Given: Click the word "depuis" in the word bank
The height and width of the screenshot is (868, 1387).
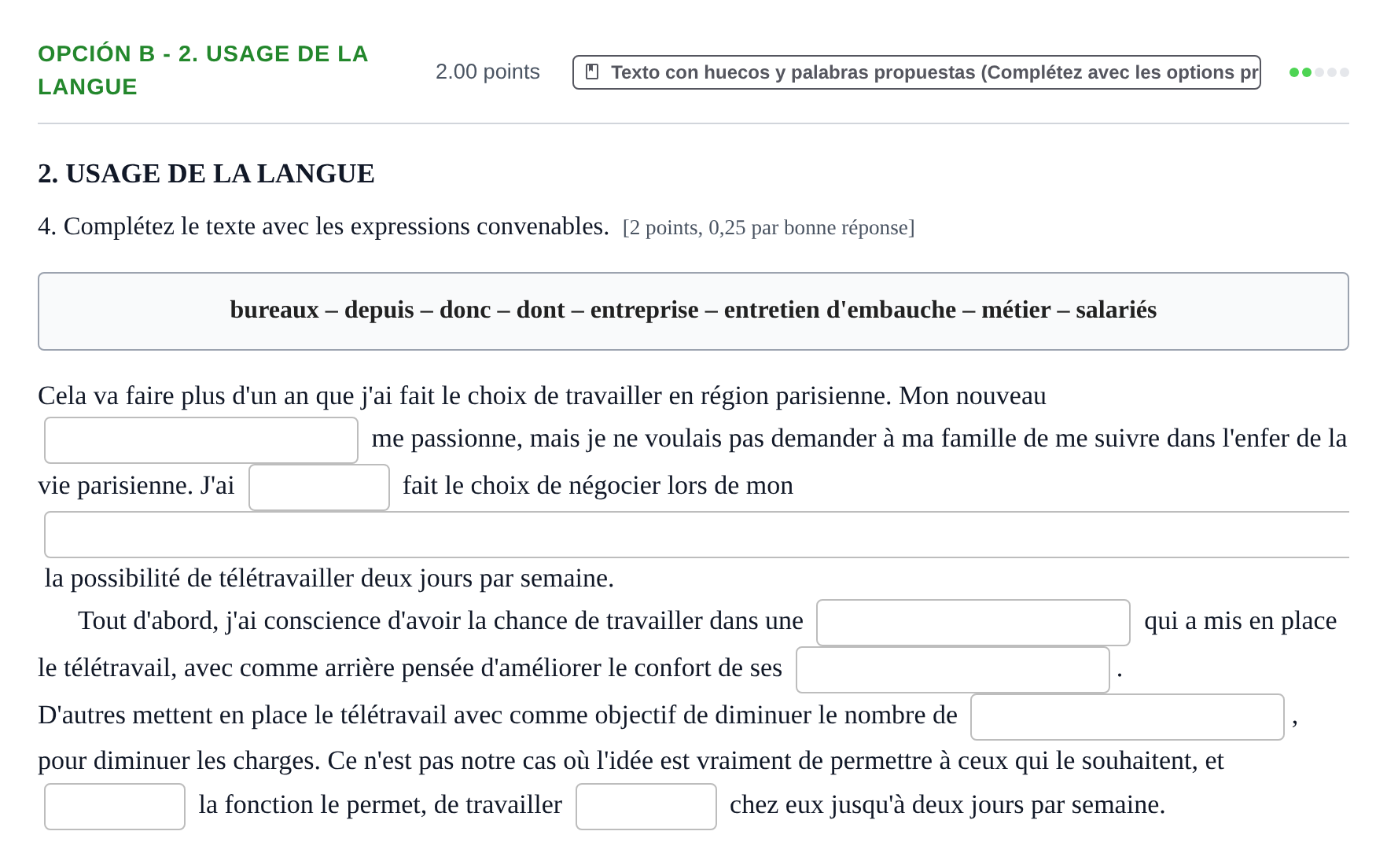Looking at the screenshot, I should [379, 310].
